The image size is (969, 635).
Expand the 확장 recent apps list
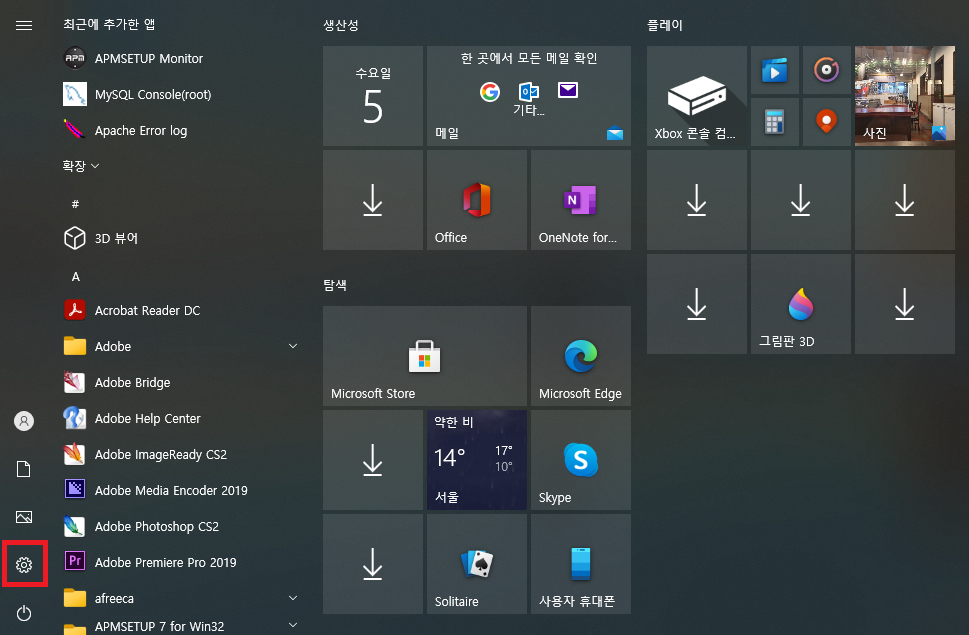[x=81, y=166]
